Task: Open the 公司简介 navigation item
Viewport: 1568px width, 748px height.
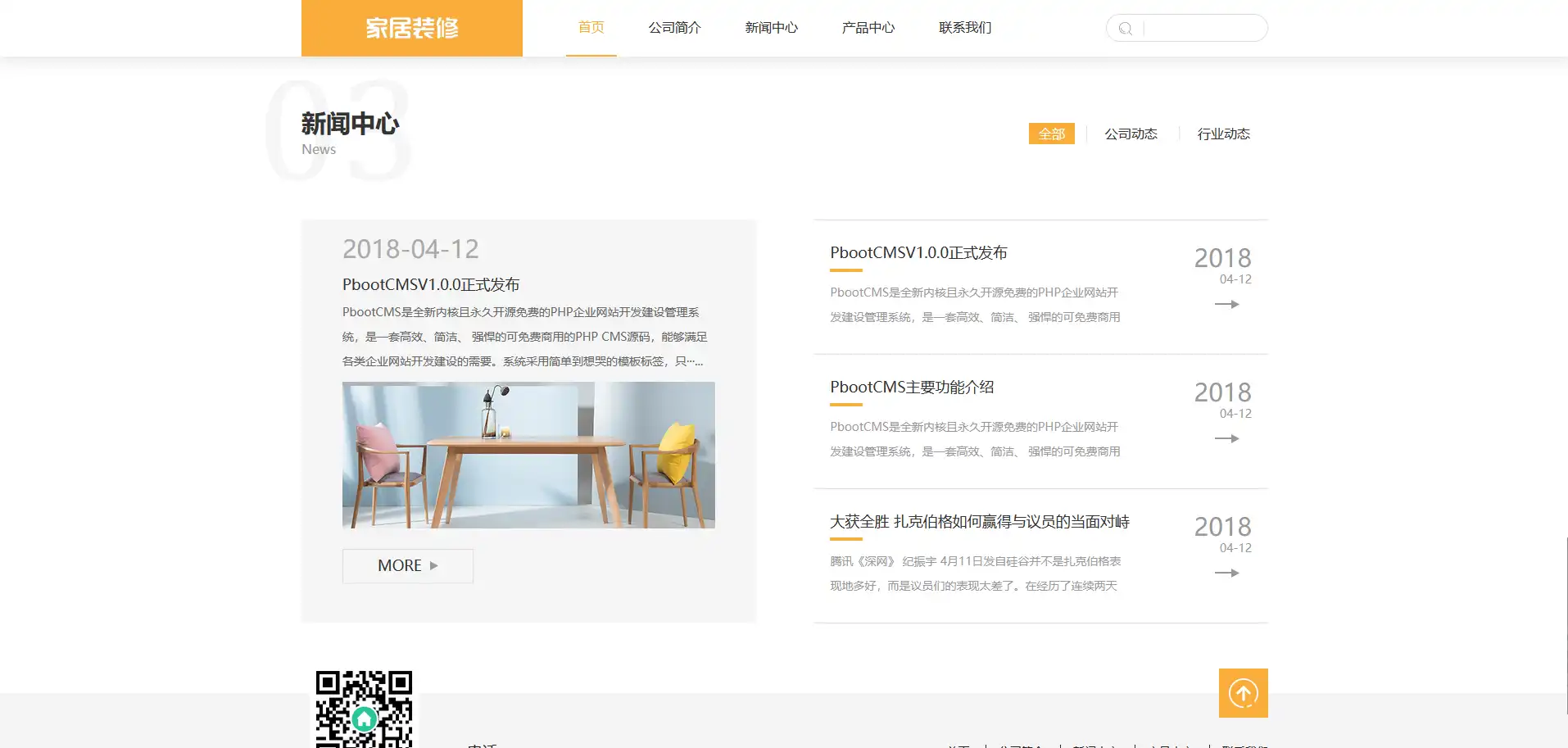Action: tap(674, 28)
